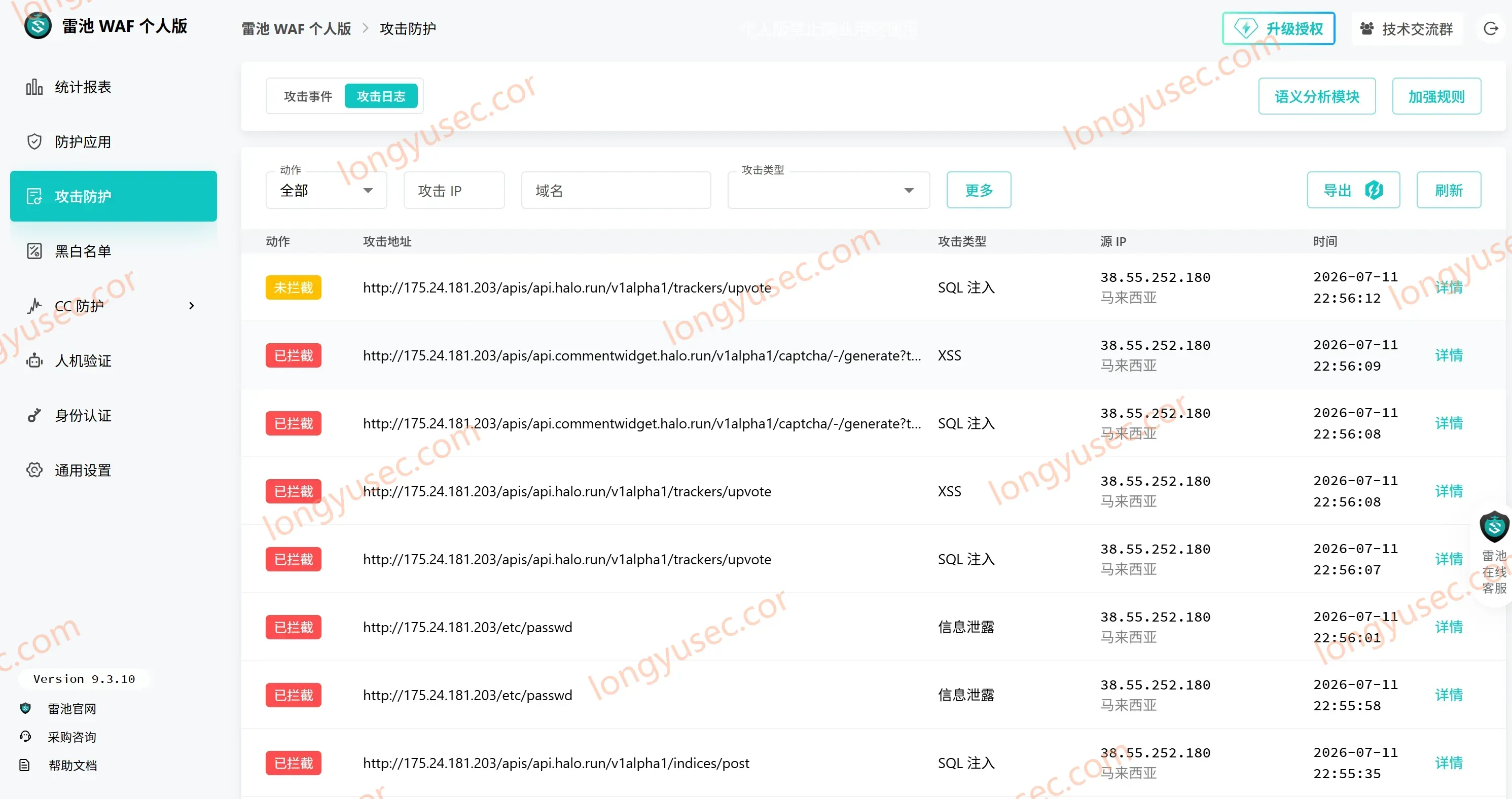Click the 刷新 refresh button
Screen dimensions: 1512x799
click(x=1449, y=190)
